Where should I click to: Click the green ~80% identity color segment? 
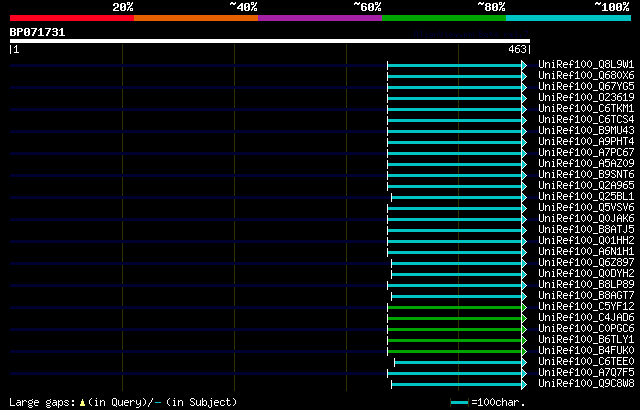[x=444, y=18]
